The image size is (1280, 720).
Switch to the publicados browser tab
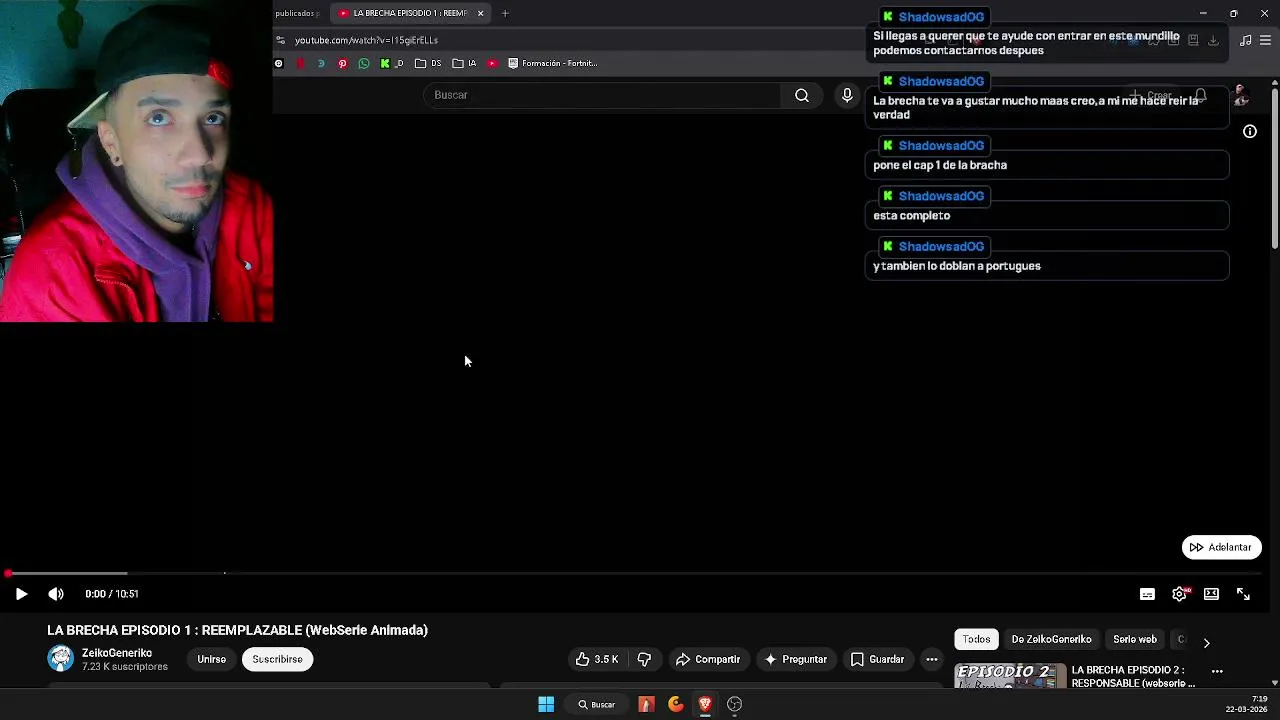296,13
